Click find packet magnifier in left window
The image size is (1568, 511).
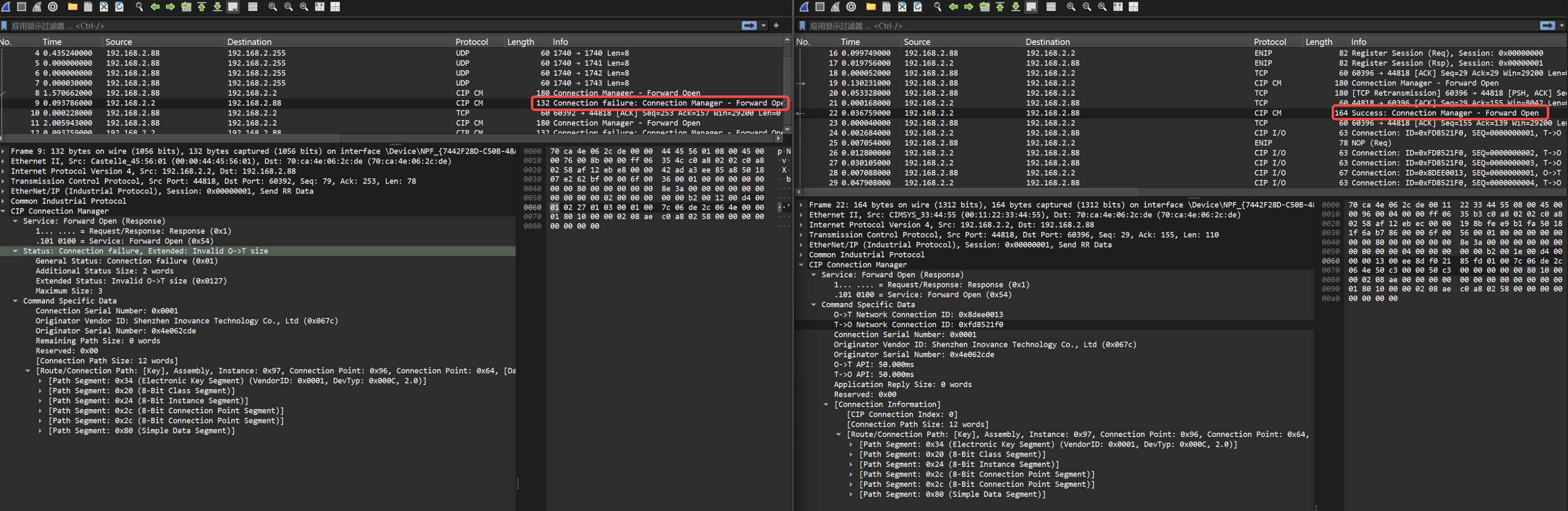[x=139, y=7]
